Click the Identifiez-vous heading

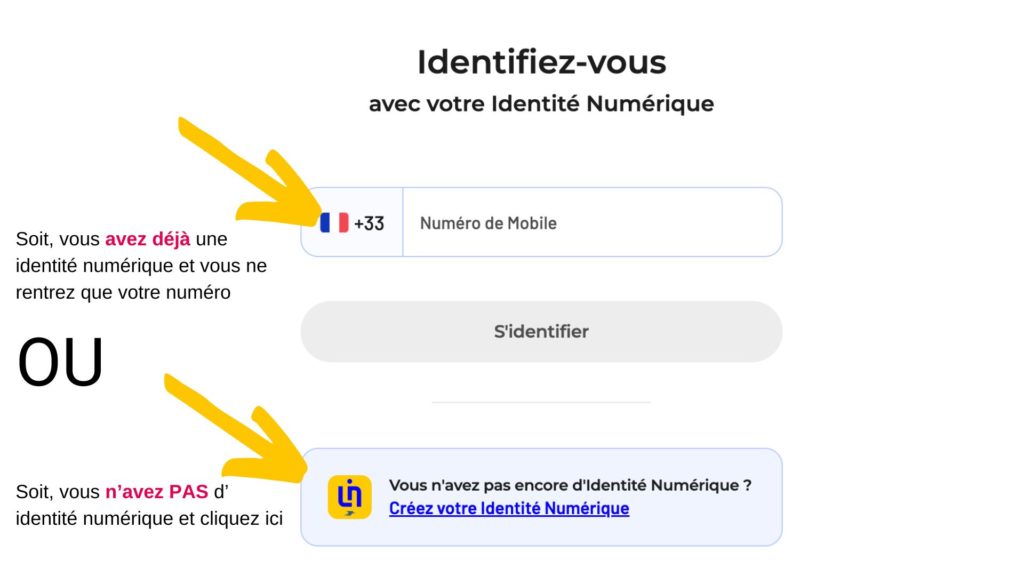[541, 63]
